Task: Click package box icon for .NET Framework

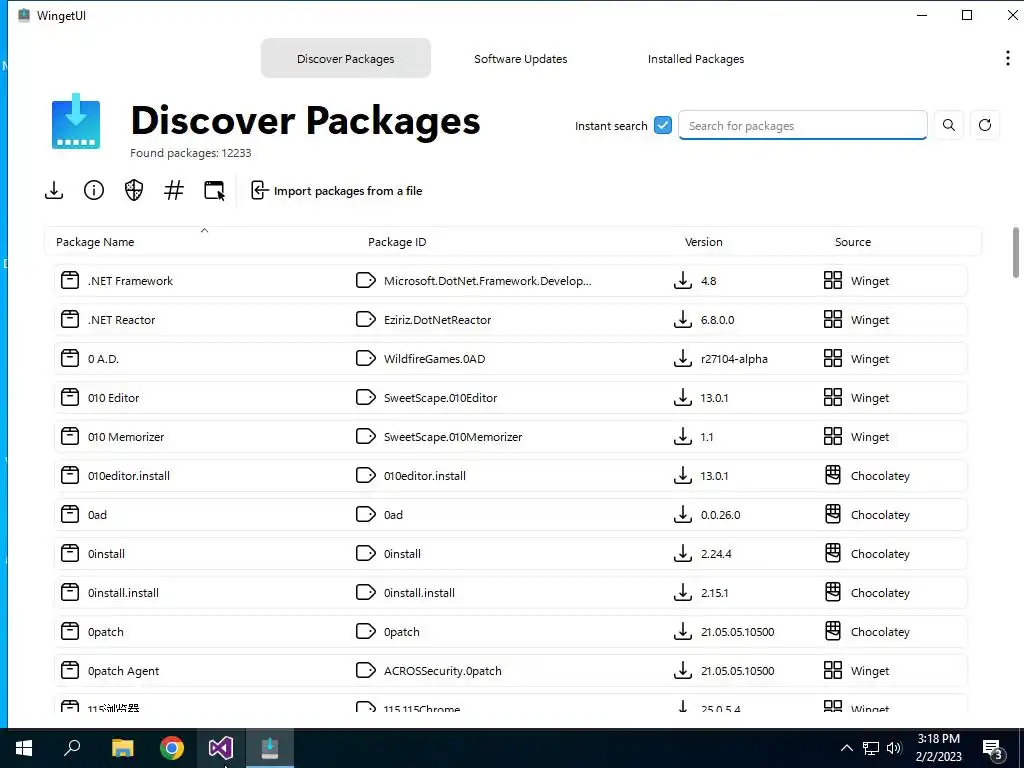Action: click(x=70, y=280)
